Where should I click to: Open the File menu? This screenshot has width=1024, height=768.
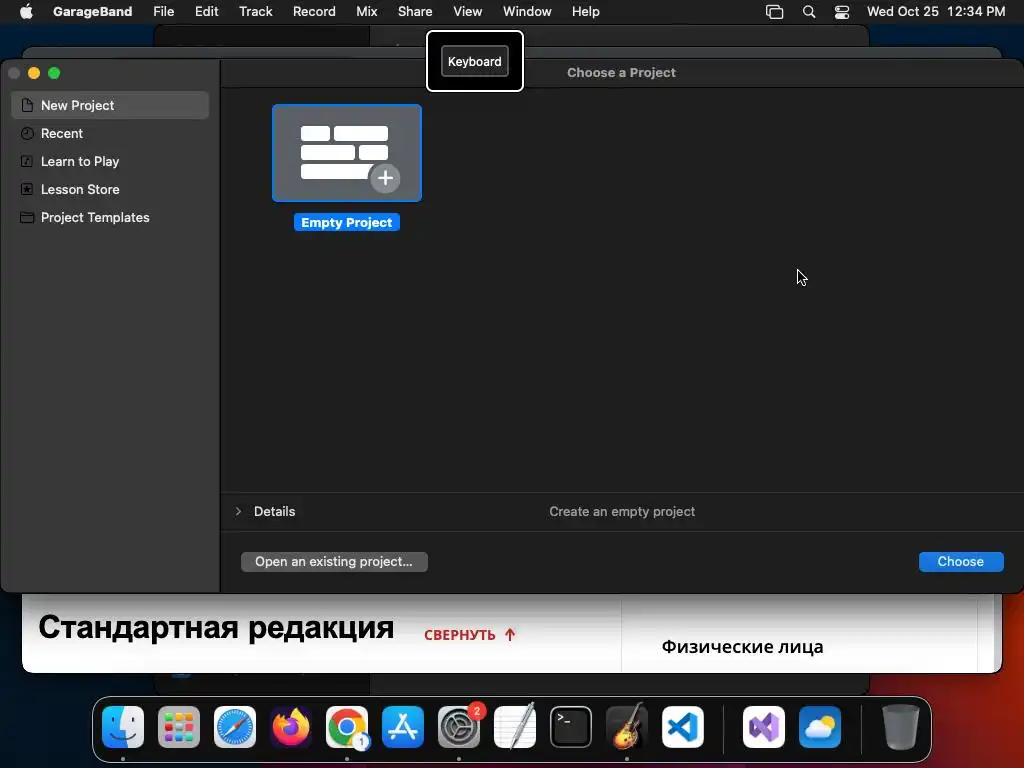[x=163, y=12]
